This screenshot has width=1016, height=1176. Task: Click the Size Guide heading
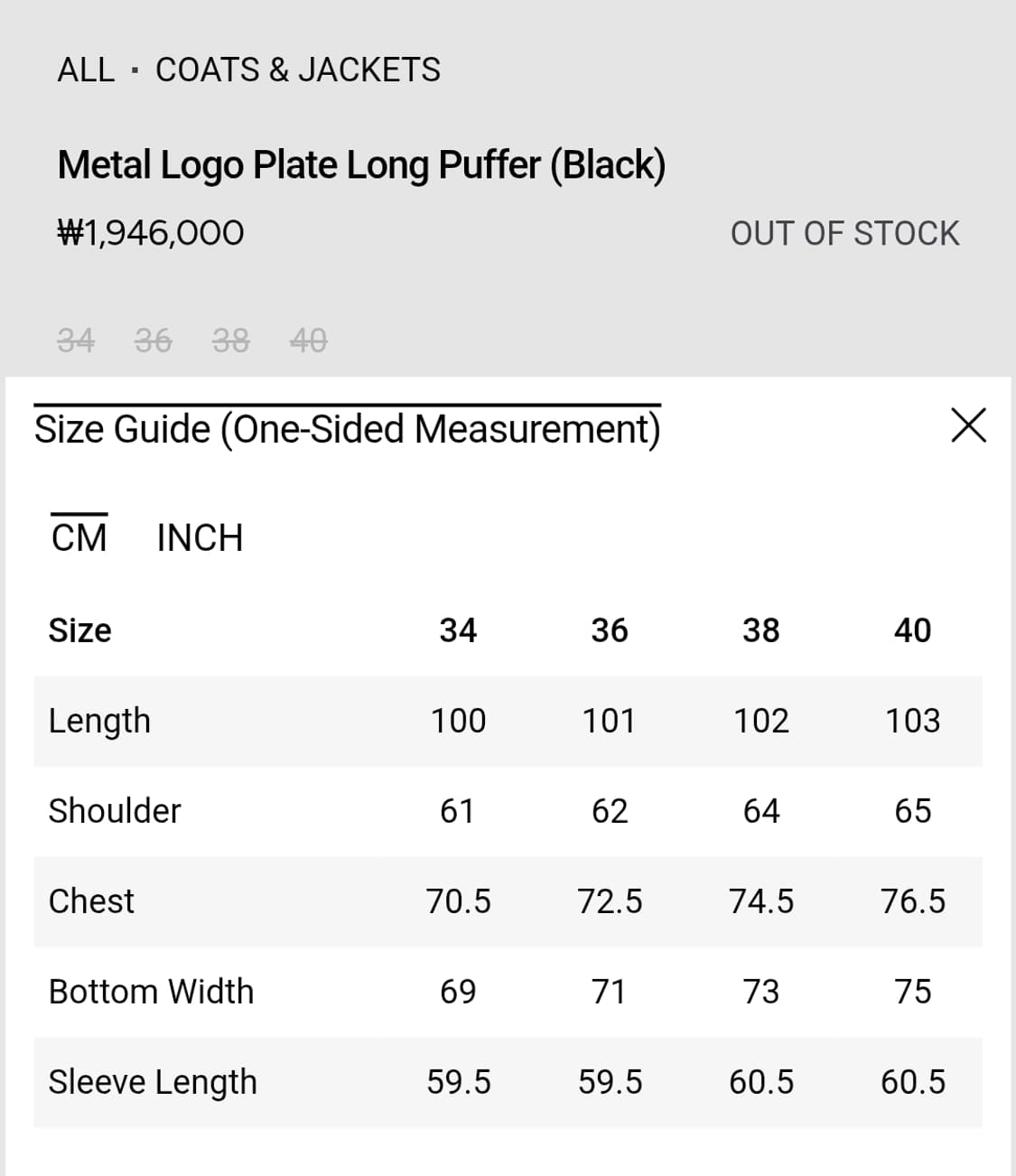point(348,429)
